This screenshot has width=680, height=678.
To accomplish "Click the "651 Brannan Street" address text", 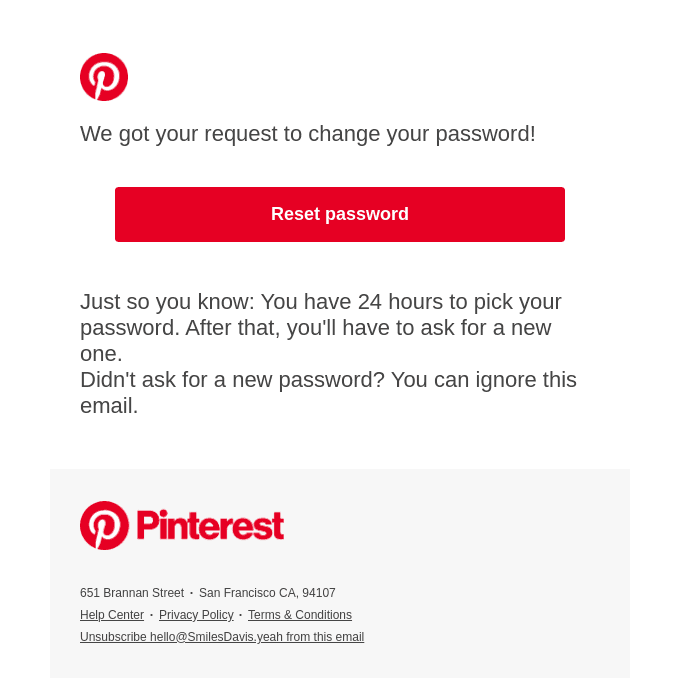I will click(132, 593).
